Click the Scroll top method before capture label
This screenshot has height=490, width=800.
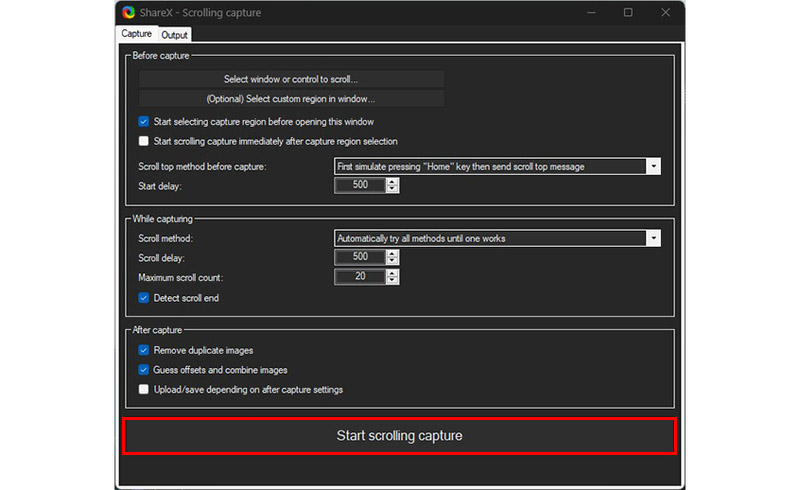202,167
